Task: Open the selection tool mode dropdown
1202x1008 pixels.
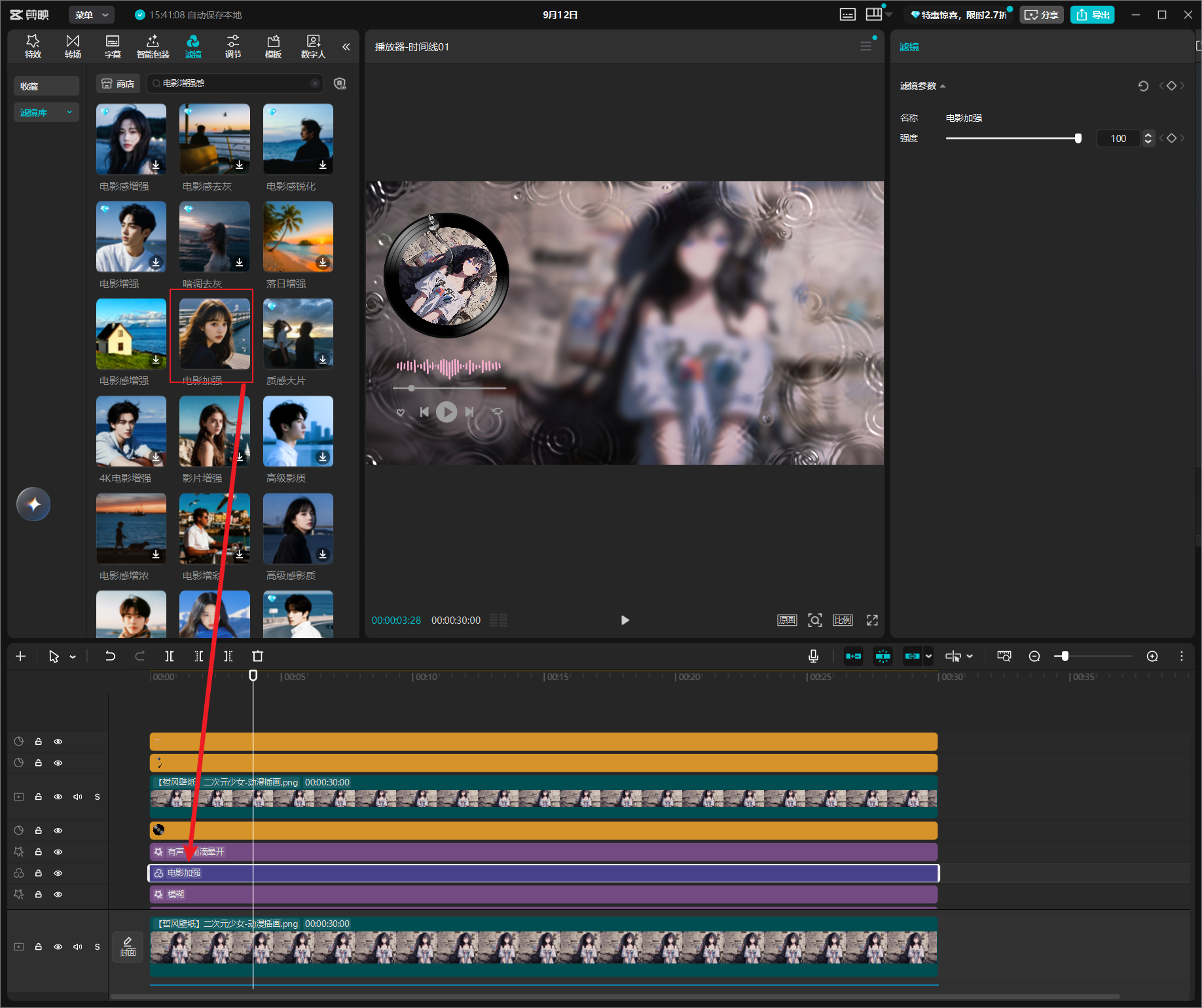Action: 73,657
